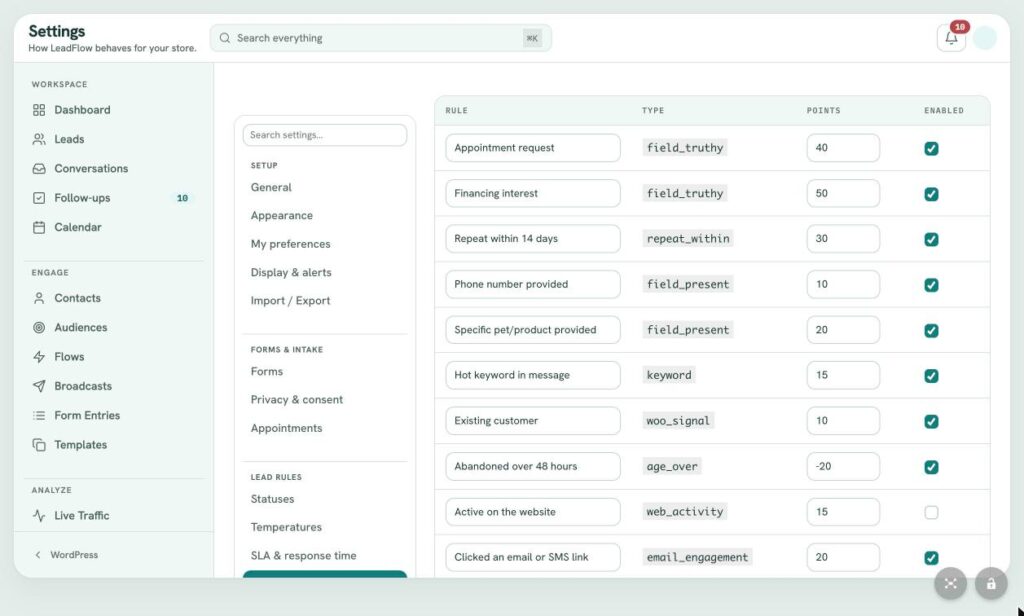1024x616 pixels.
Task: Disable the Appointment request rule
Action: pyautogui.click(x=931, y=148)
